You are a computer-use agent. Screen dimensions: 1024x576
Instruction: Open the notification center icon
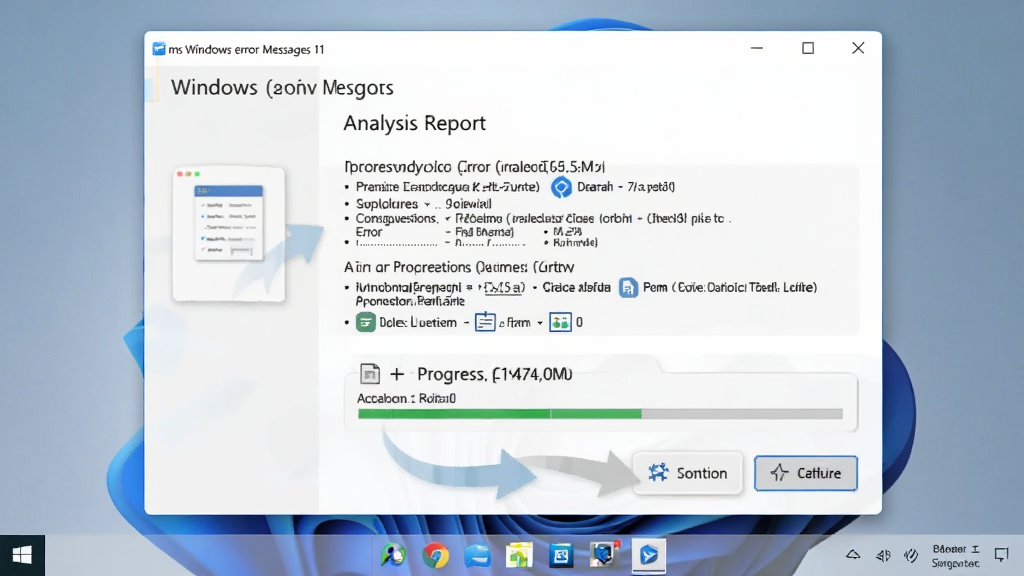point(1001,555)
